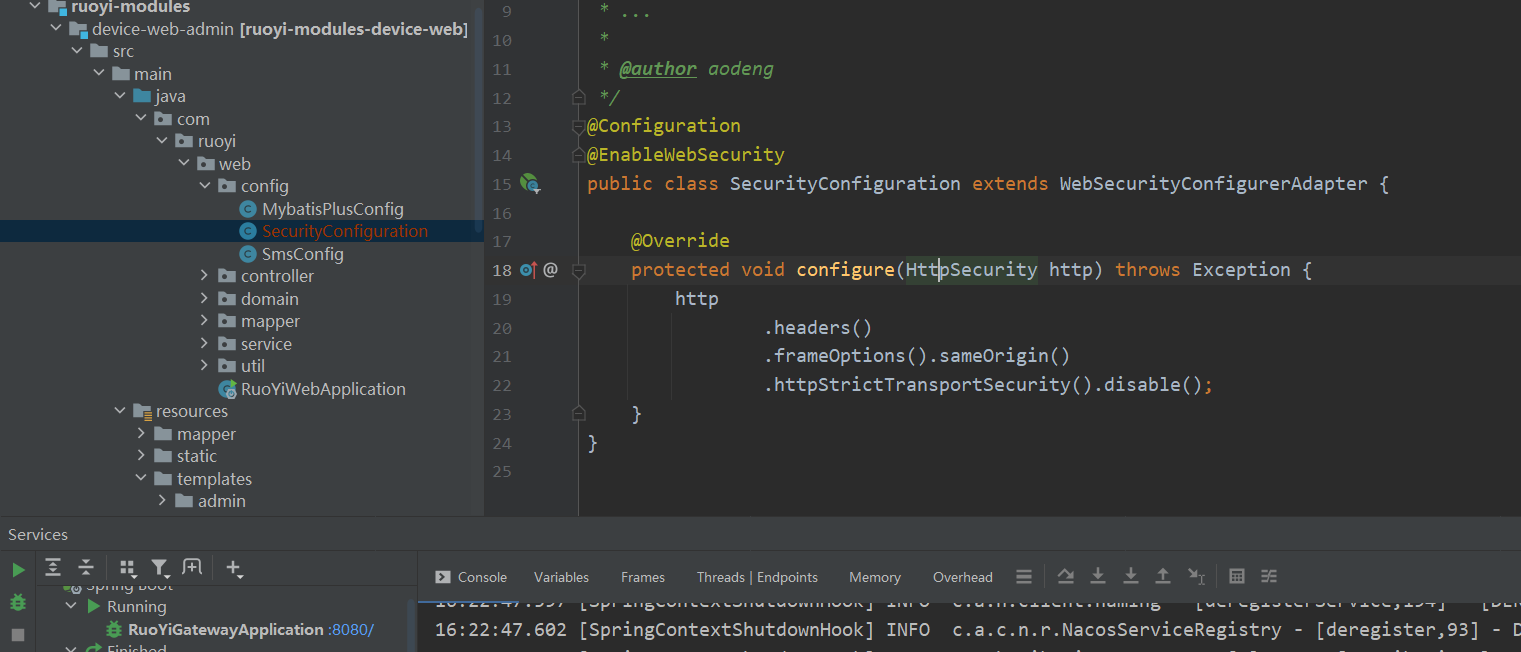This screenshot has width=1521, height=652.
Task: Collapse the config package
Action: point(204,186)
